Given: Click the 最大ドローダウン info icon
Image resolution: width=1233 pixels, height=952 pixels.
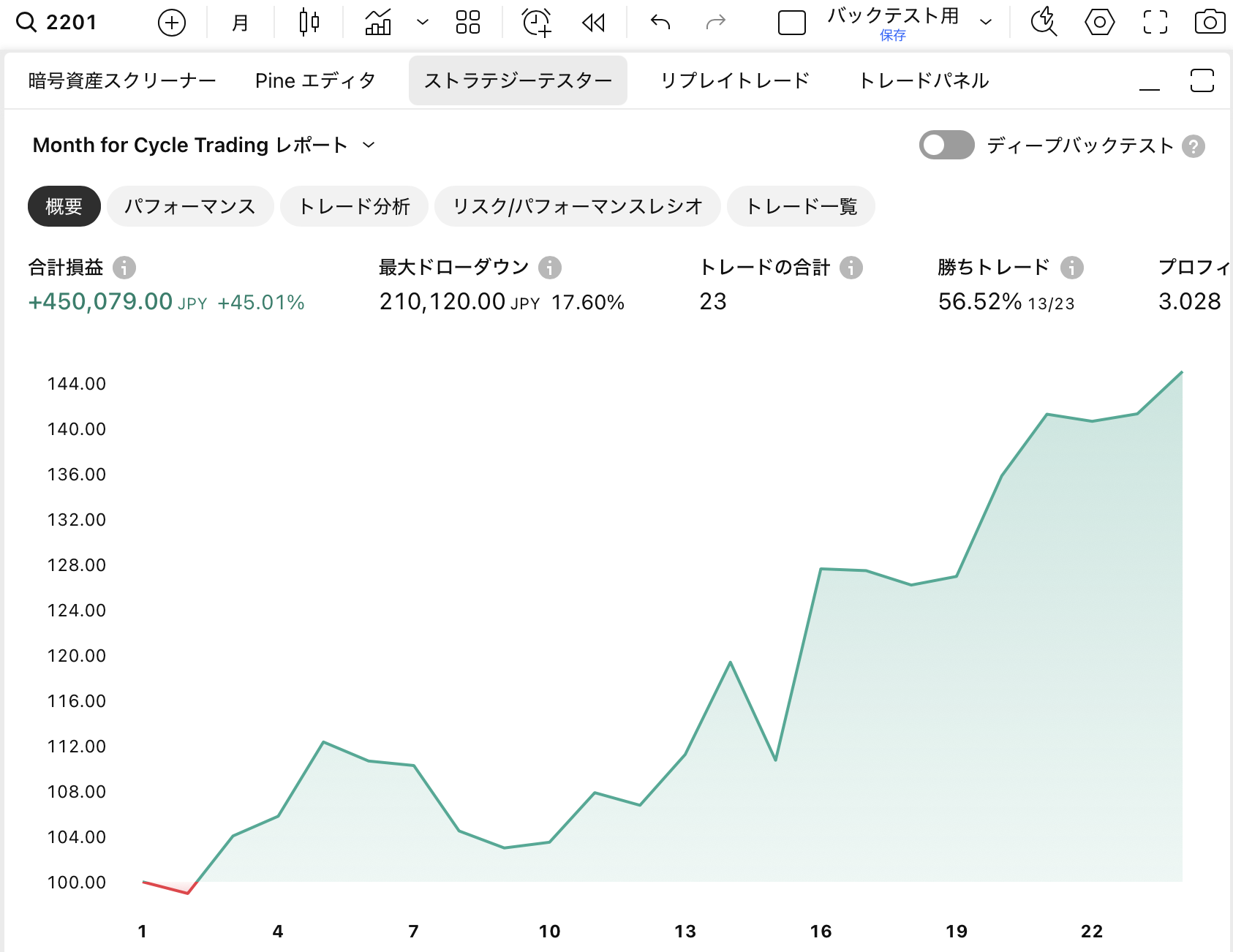Looking at the screenshot, I should (550, 268).
